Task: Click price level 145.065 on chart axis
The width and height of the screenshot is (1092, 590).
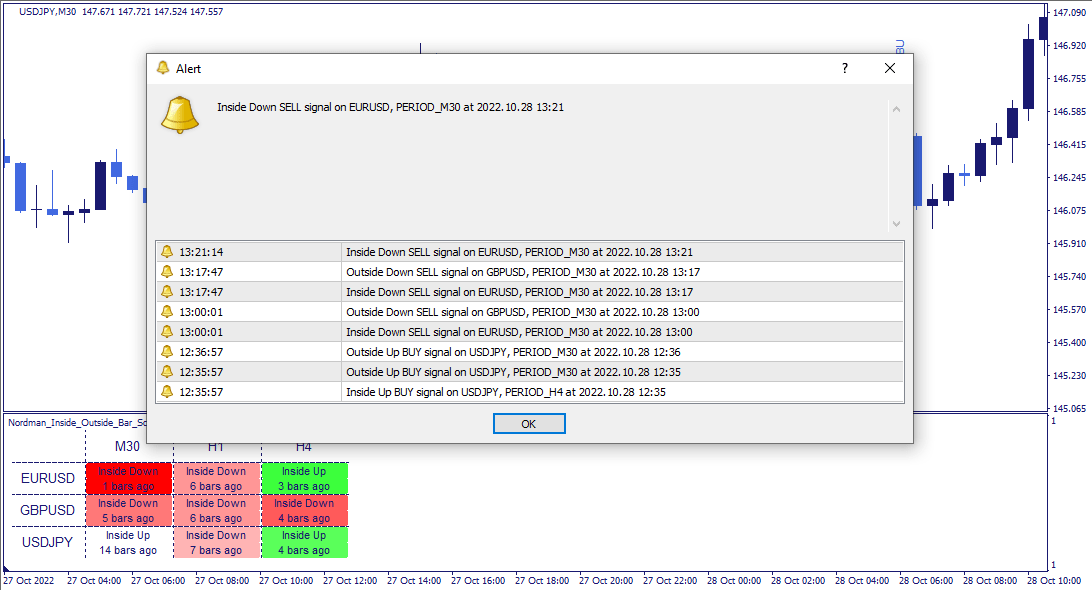Action: coord(1069,408)
